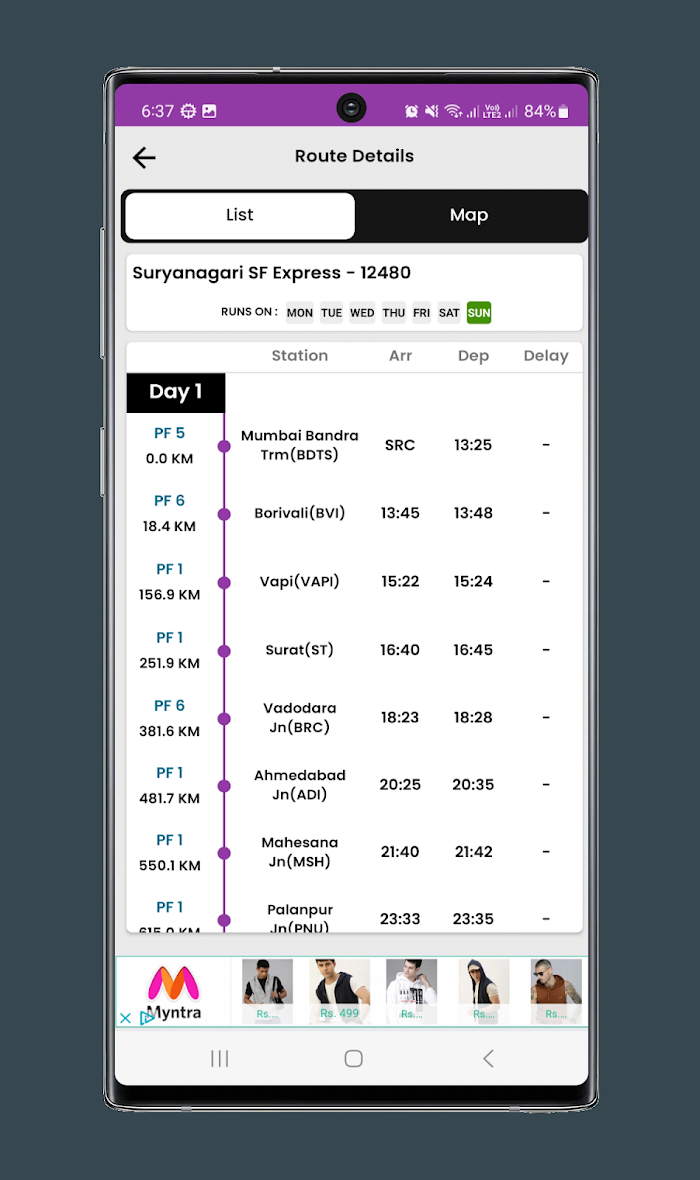
Task: Tap the Myntra logo in ad
Action: (x=174, y=983)
